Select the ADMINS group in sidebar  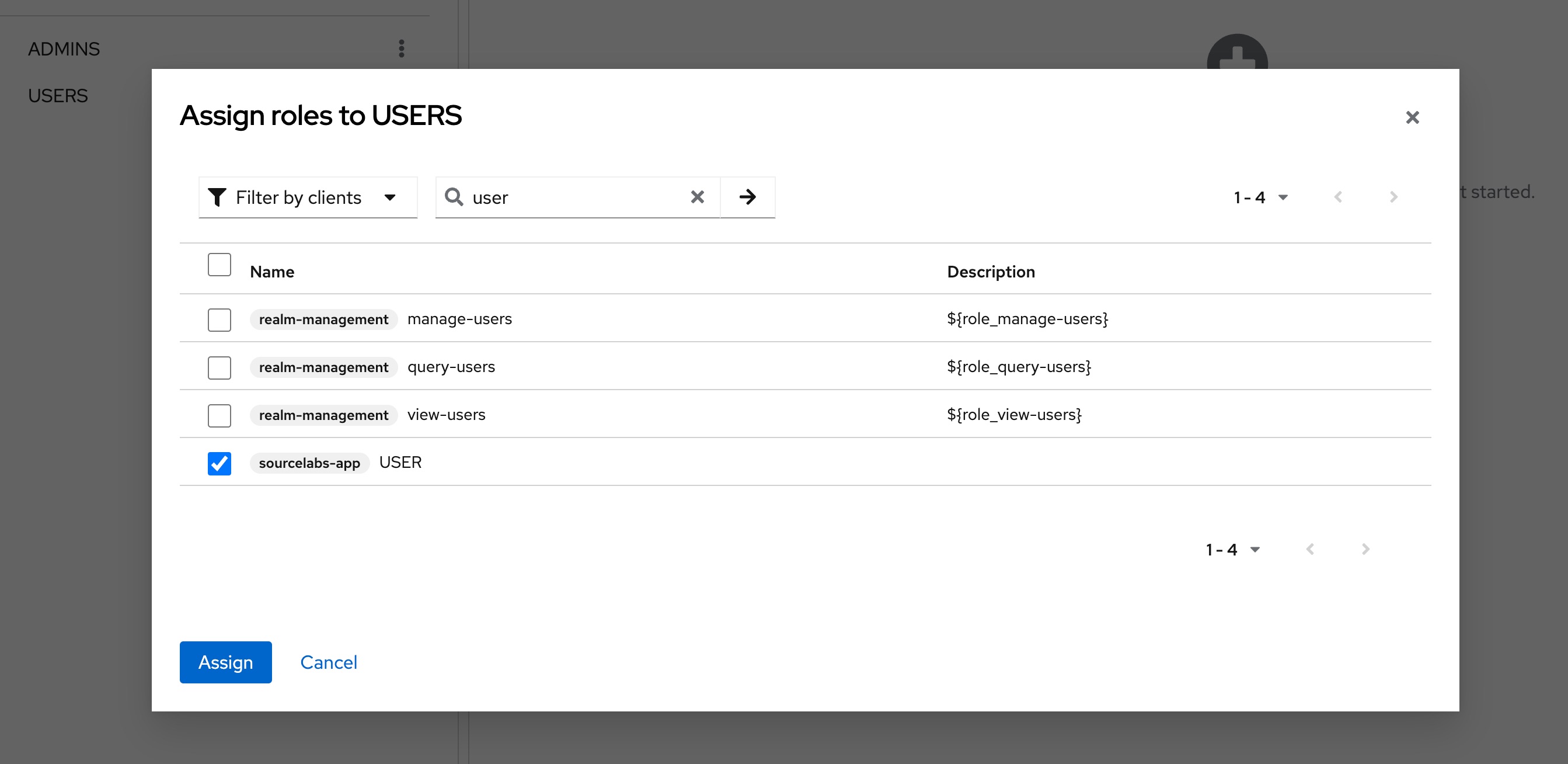pos(64,48)
